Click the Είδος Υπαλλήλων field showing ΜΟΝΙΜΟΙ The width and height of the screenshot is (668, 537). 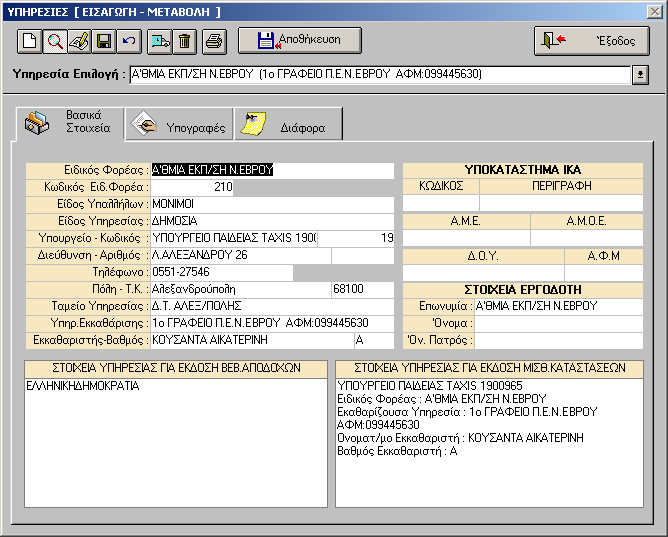pyautogui.click(x=272, y=204)
